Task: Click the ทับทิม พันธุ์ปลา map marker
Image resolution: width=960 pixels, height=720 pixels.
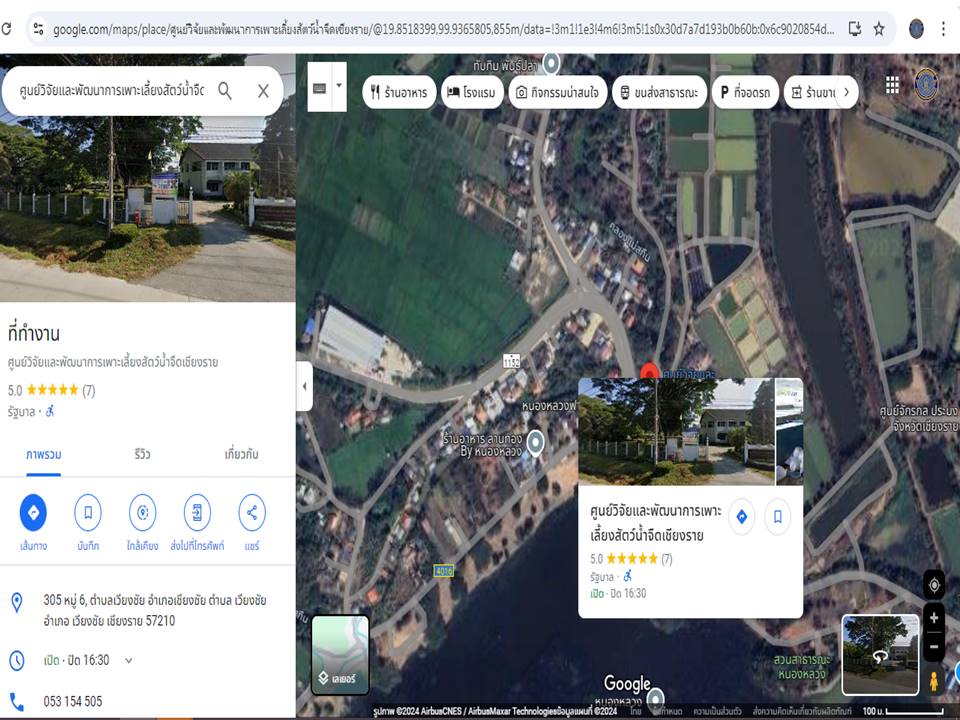Action: coord(551,62)
